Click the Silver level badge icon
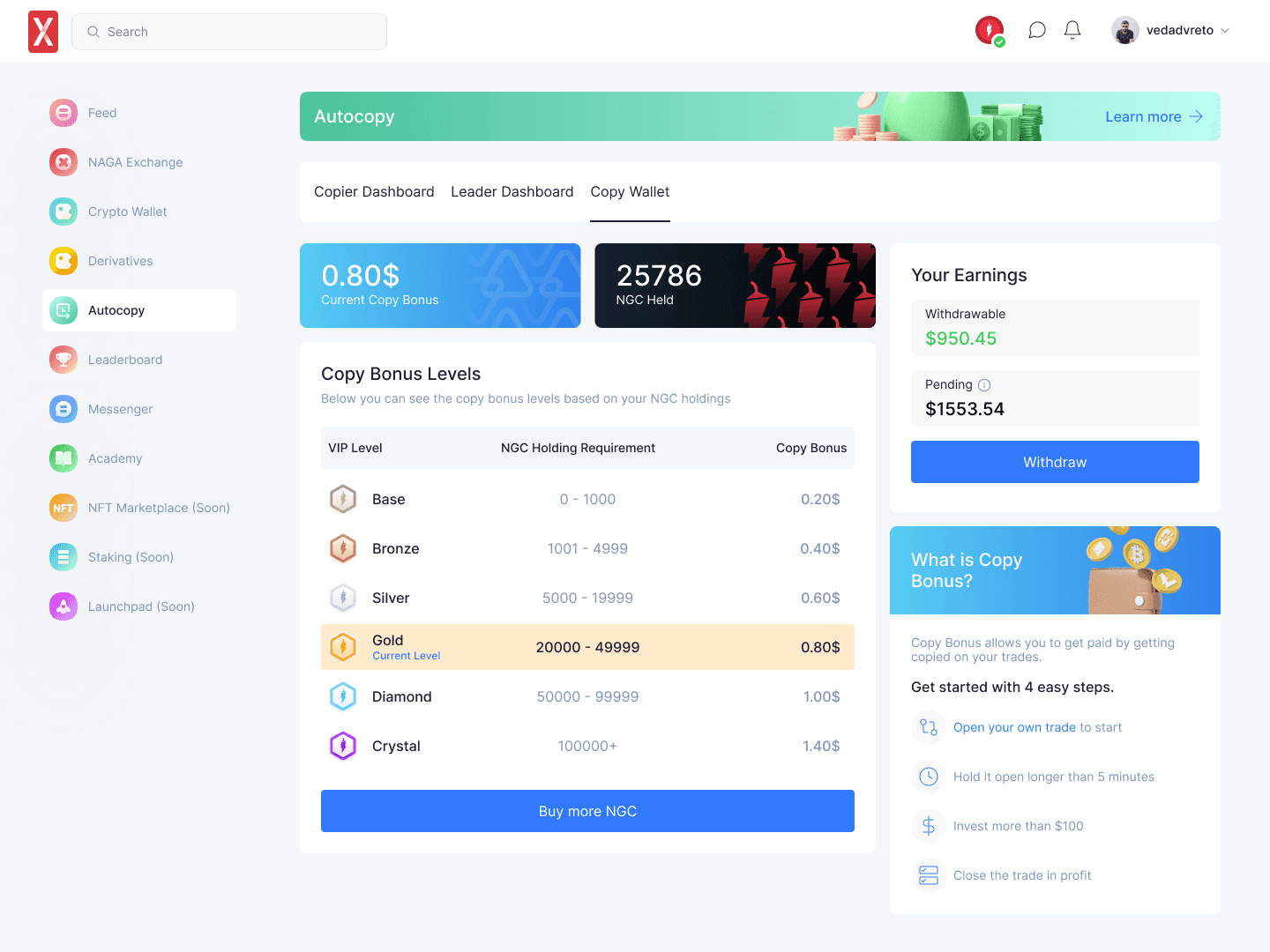 click(343, 598)
